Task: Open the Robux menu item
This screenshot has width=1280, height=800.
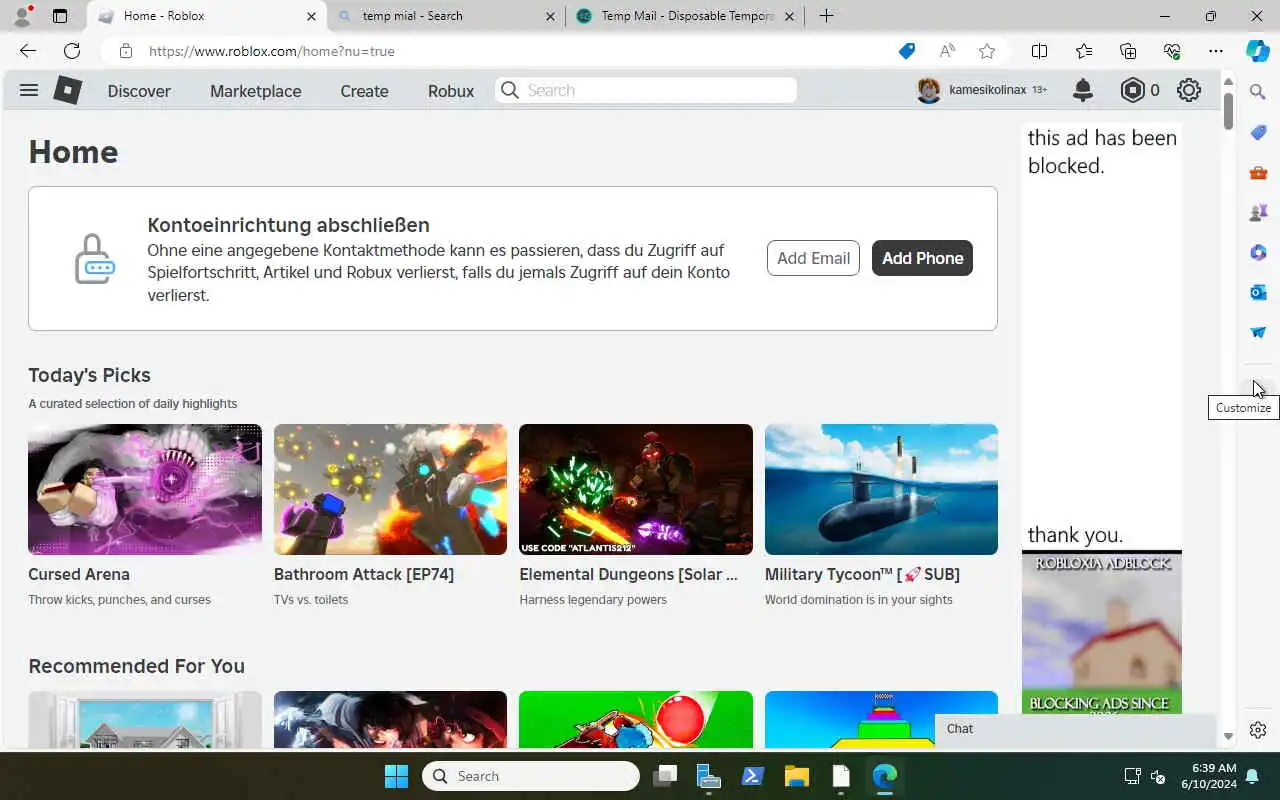Action: click(451, 91)
